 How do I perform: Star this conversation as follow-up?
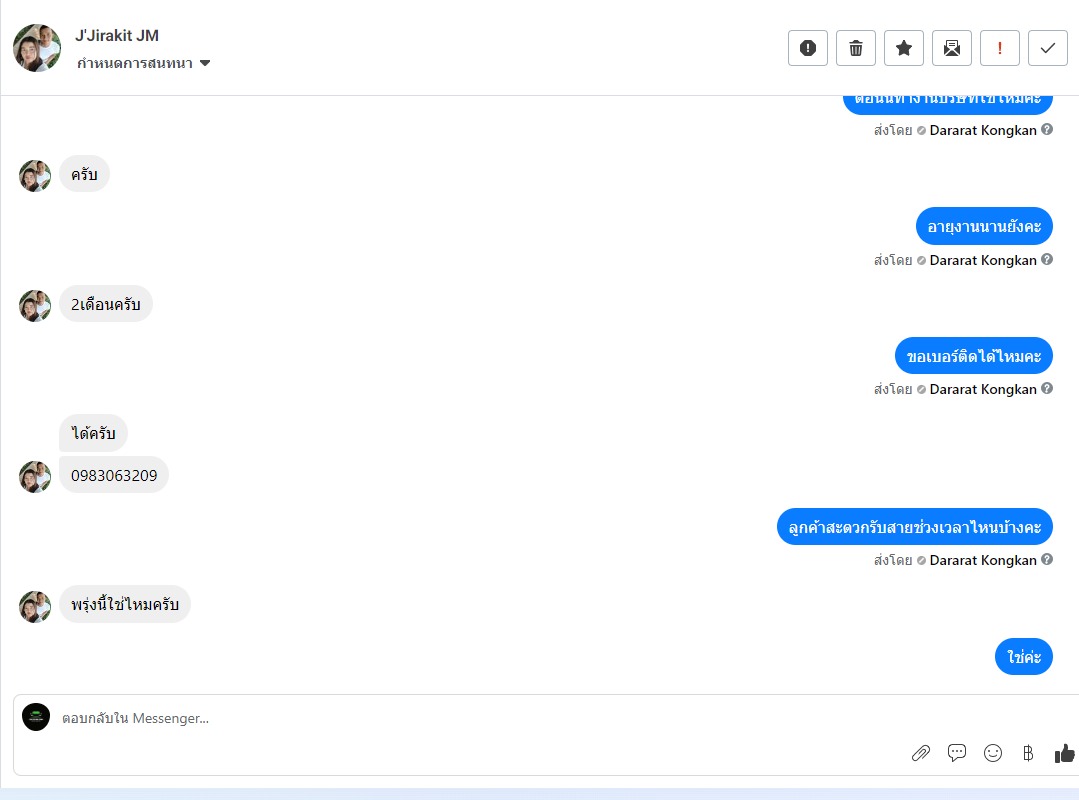(x=904, y=48)
